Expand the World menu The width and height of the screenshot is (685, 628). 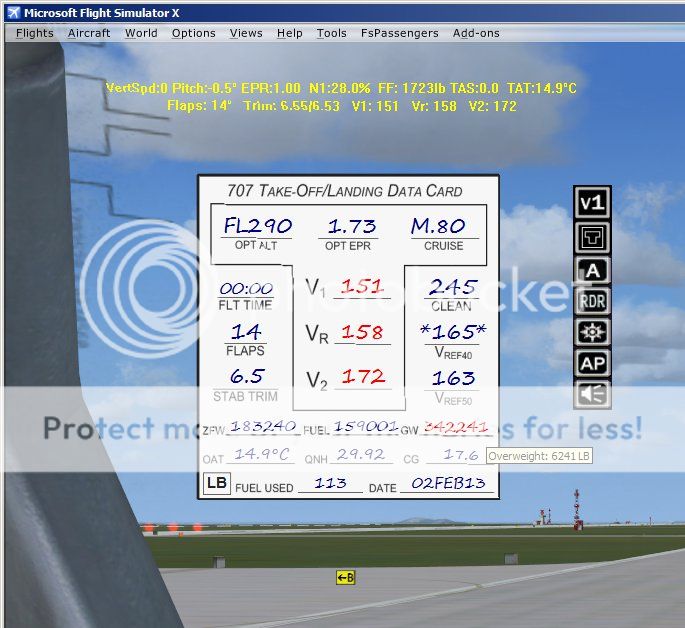[x=141, y=33]
